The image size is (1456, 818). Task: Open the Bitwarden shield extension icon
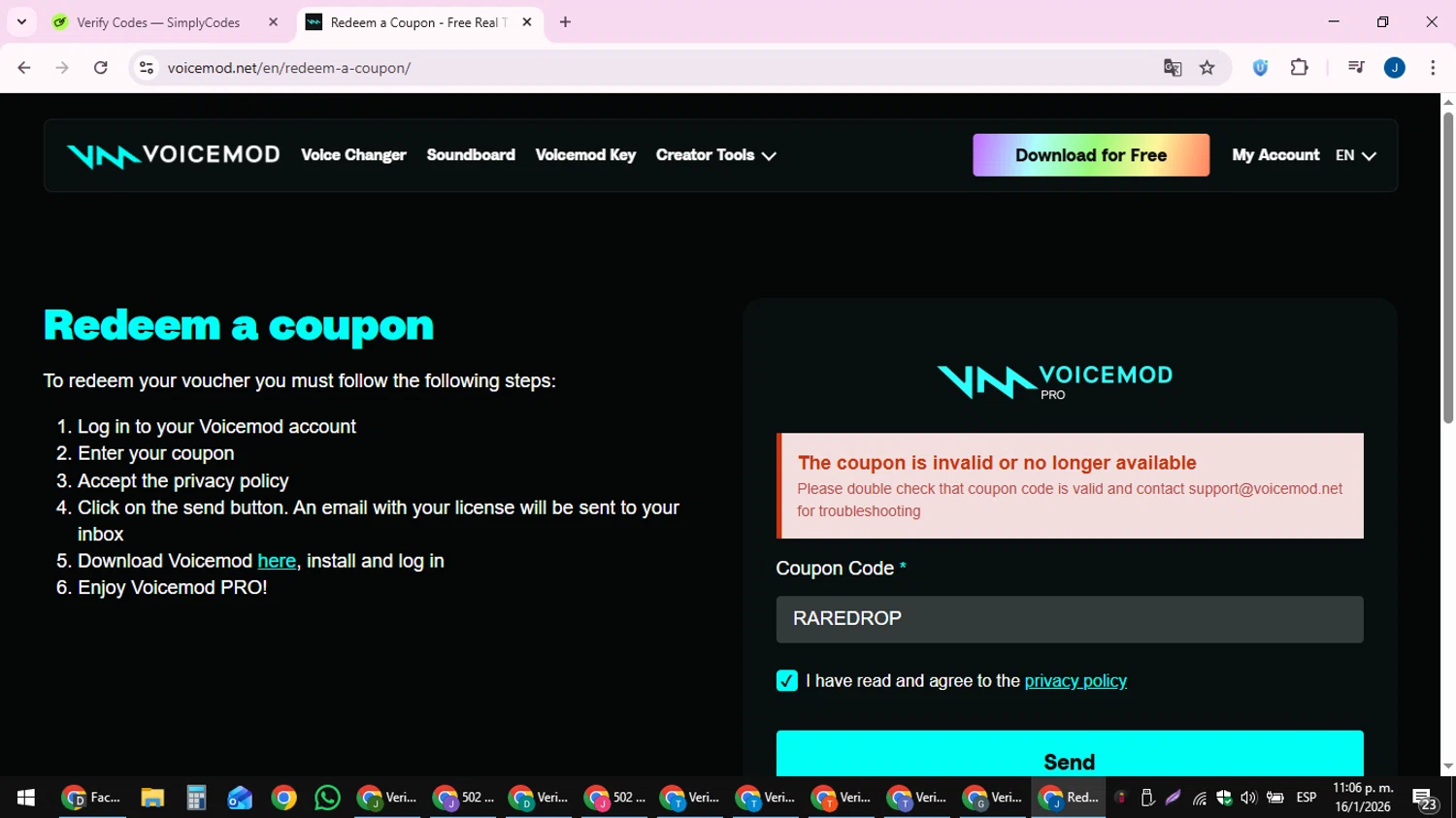point(1260,68)
